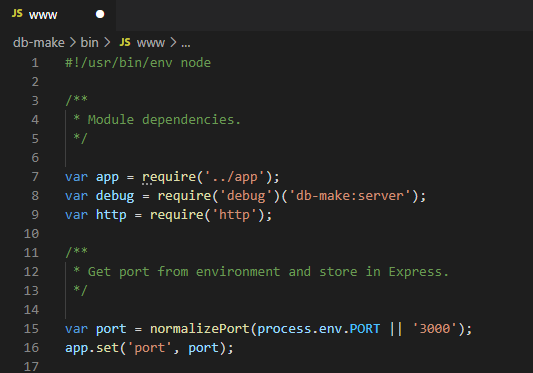Expand the breadcrumb ellipsis symbol list
This screenshot has width=533, height=373.
pyautogui.click(x=186, y=44)
